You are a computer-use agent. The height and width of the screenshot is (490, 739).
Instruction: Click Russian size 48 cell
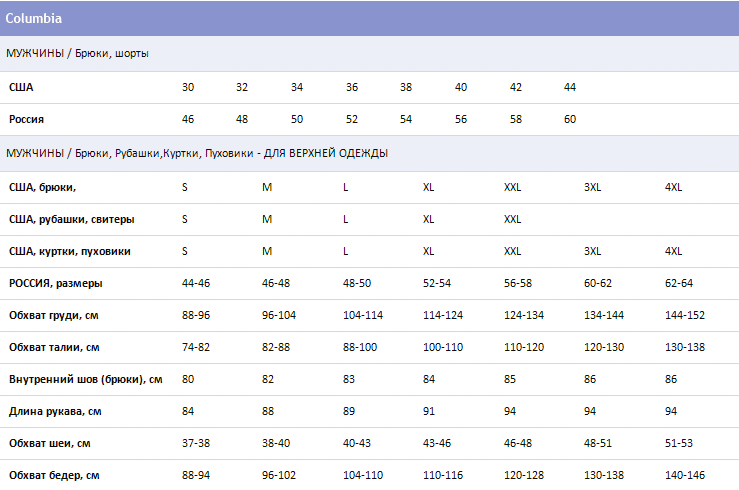tap(242, 119)
